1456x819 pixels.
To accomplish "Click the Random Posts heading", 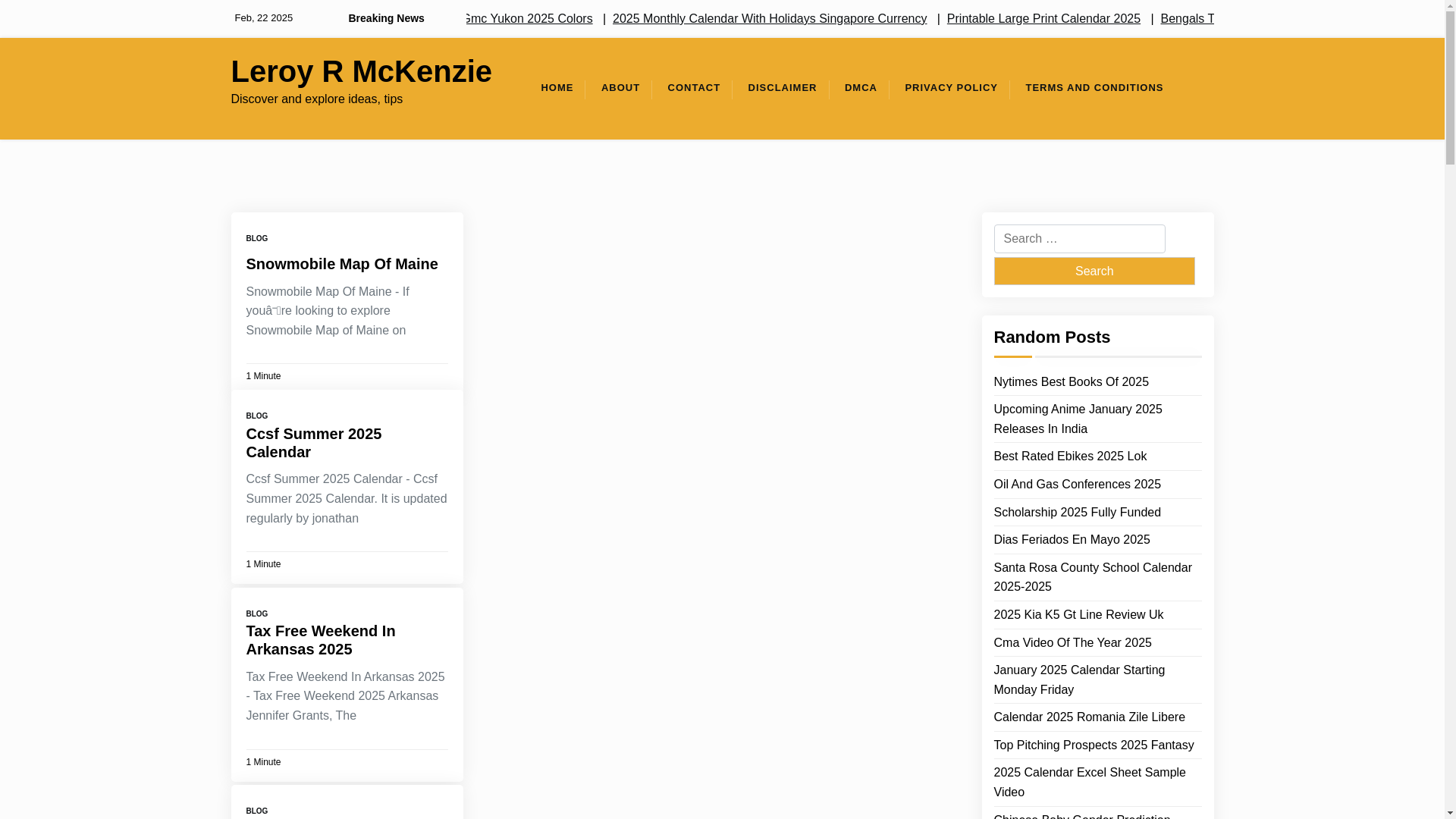I will (1052, 337).
